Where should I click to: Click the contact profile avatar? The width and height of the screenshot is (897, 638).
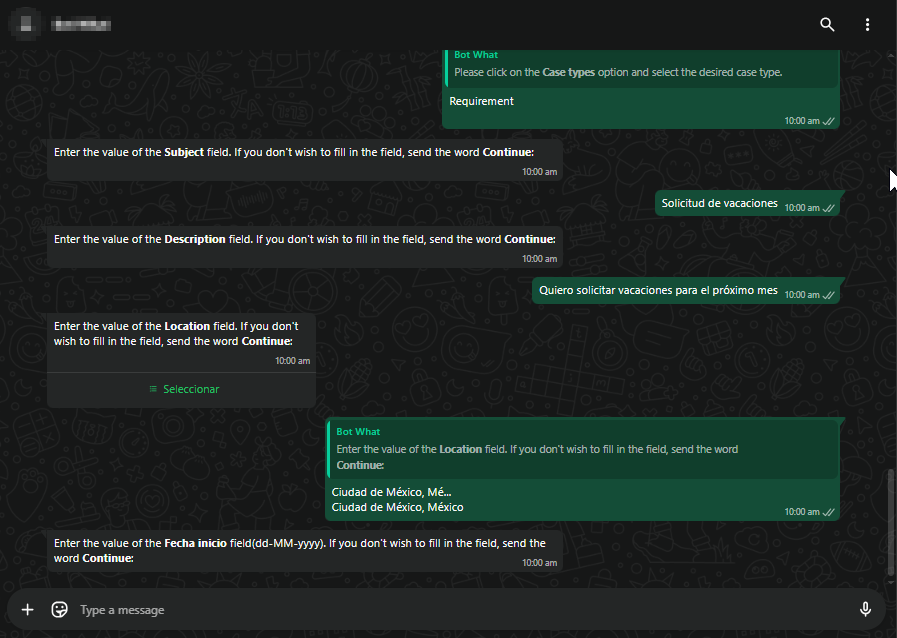tap(26, 23)
